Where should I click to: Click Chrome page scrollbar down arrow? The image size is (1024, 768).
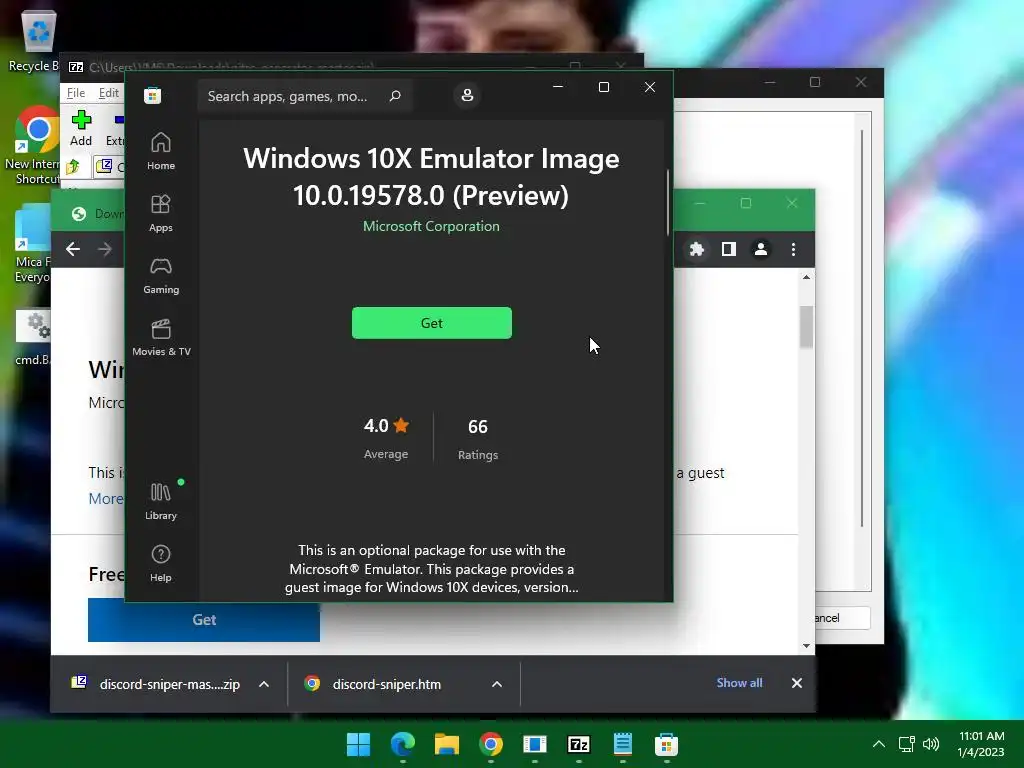point(807,646)
